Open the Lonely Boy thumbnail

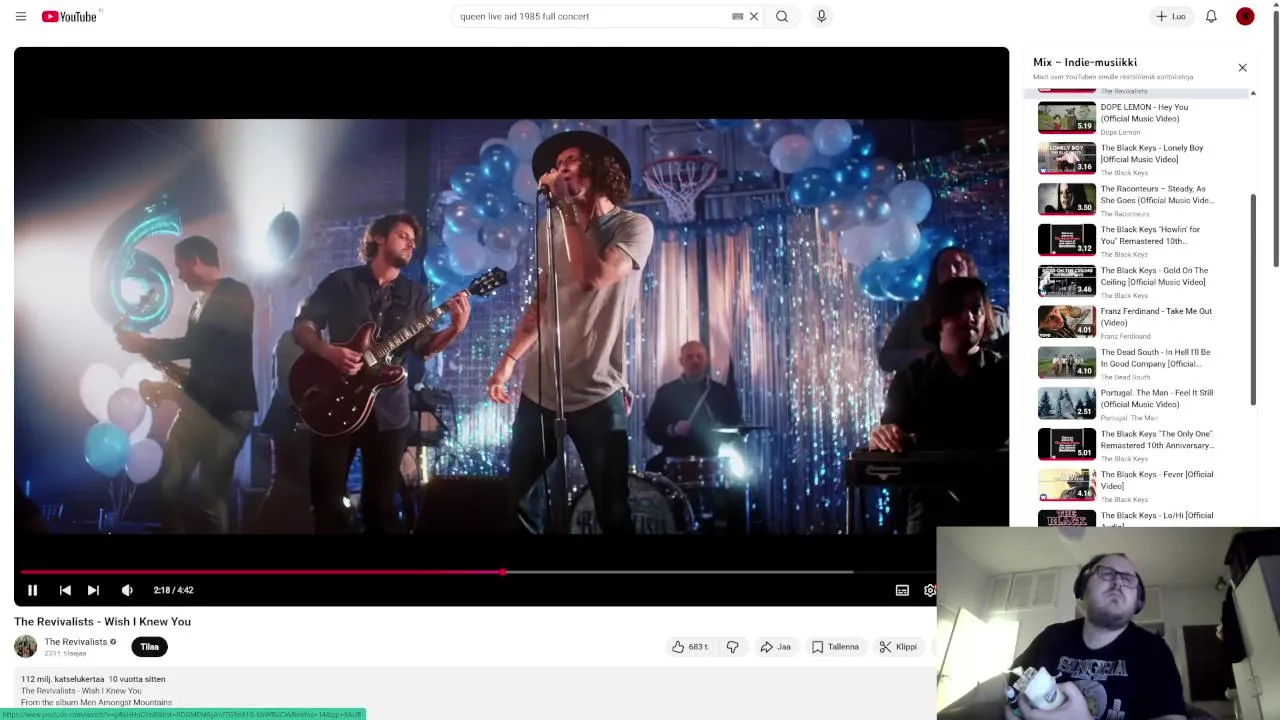pos(1067,158)
